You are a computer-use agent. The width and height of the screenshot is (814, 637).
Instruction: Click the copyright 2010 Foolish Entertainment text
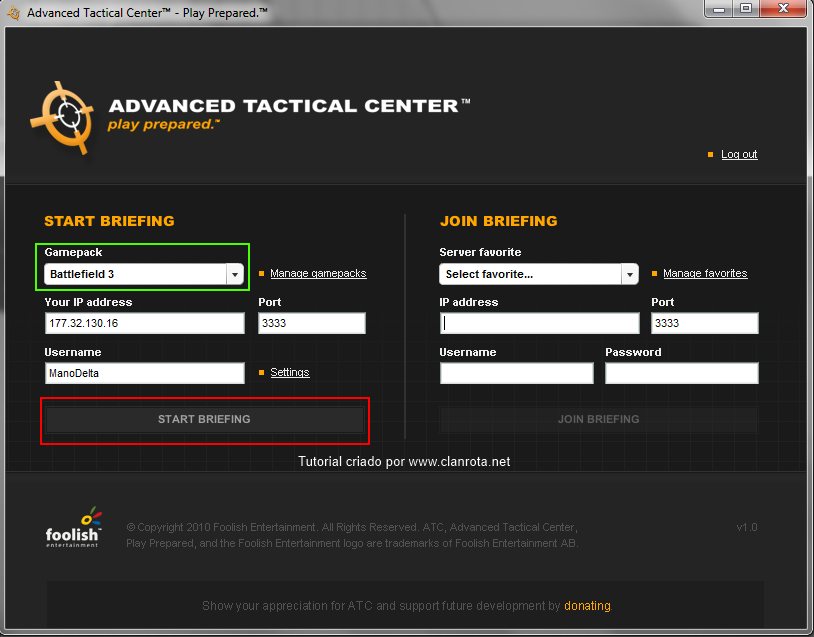pyautogui.click(x=352, y=535)
